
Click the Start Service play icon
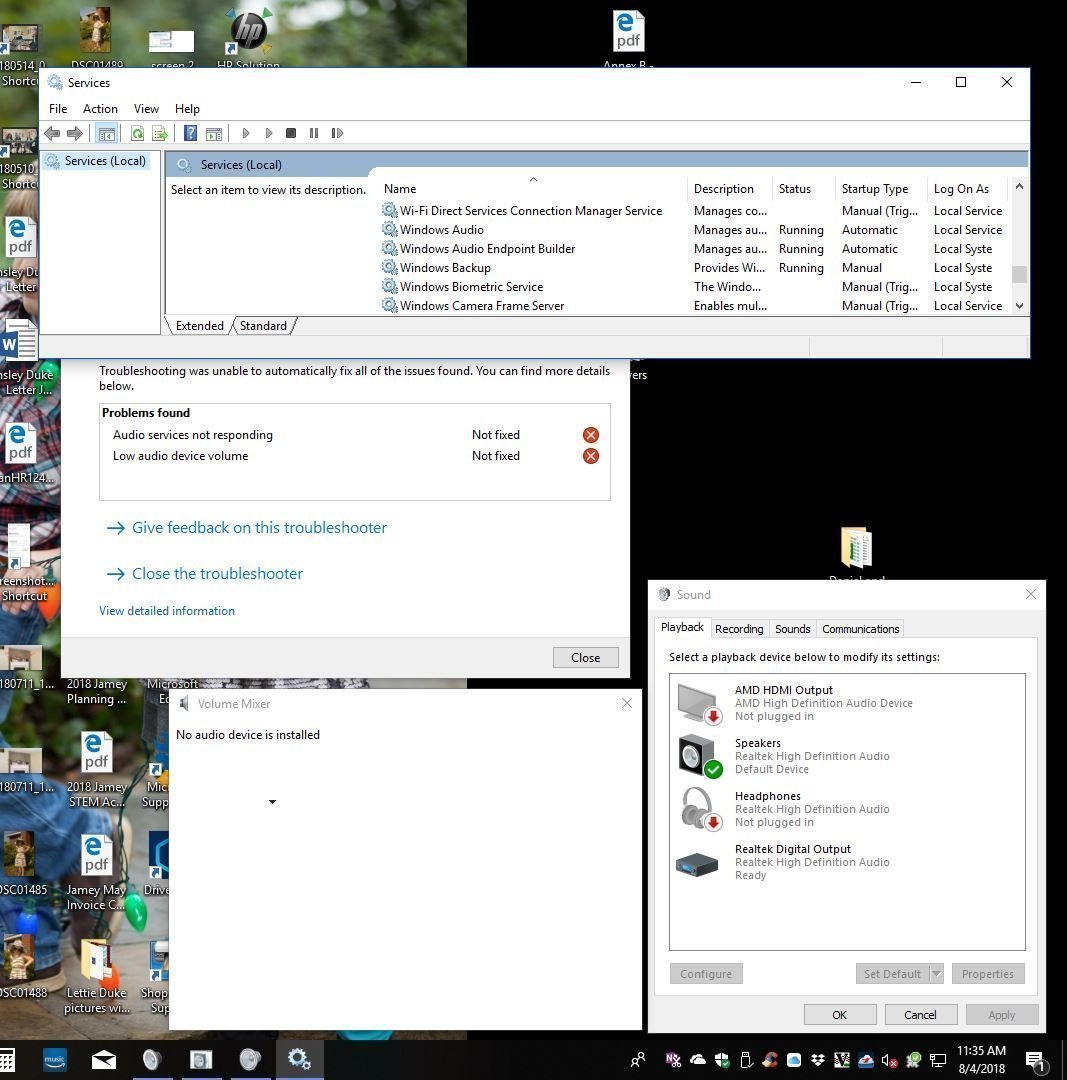[246, 133]
